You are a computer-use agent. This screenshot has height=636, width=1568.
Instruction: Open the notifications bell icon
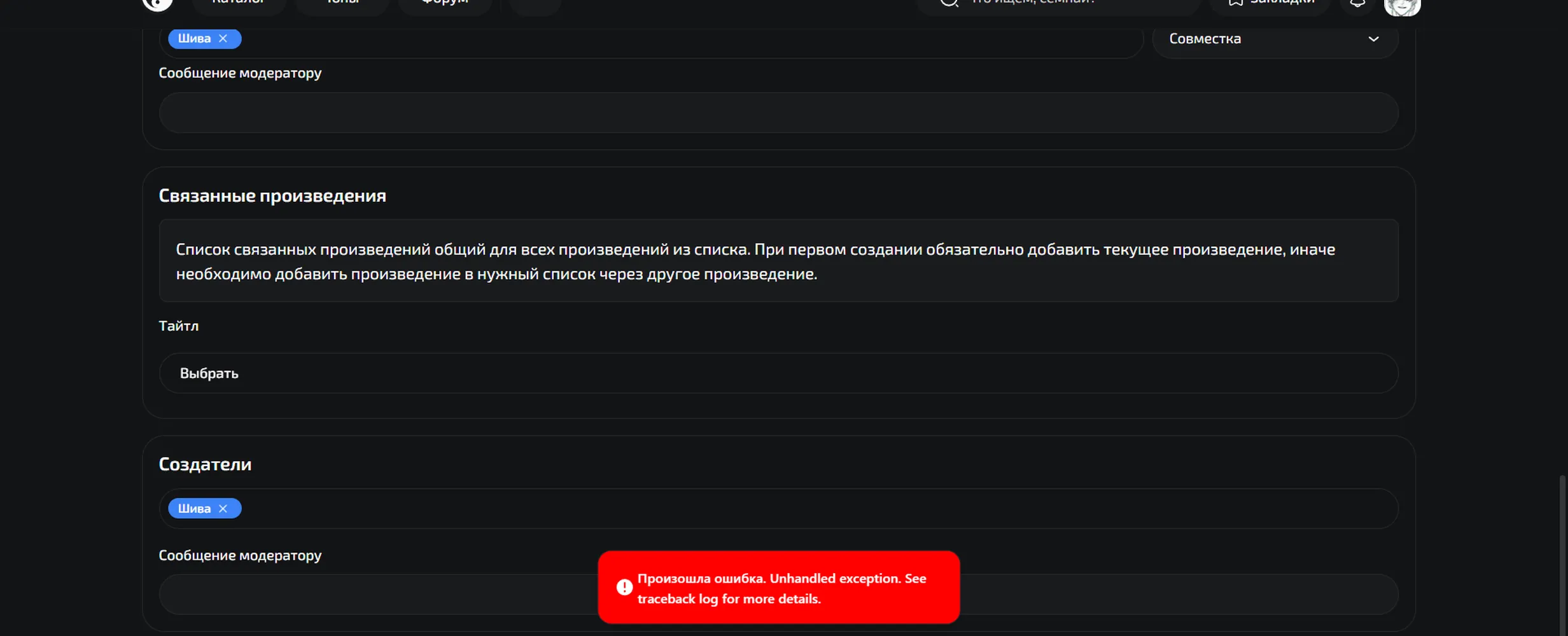pos(1357,3)
